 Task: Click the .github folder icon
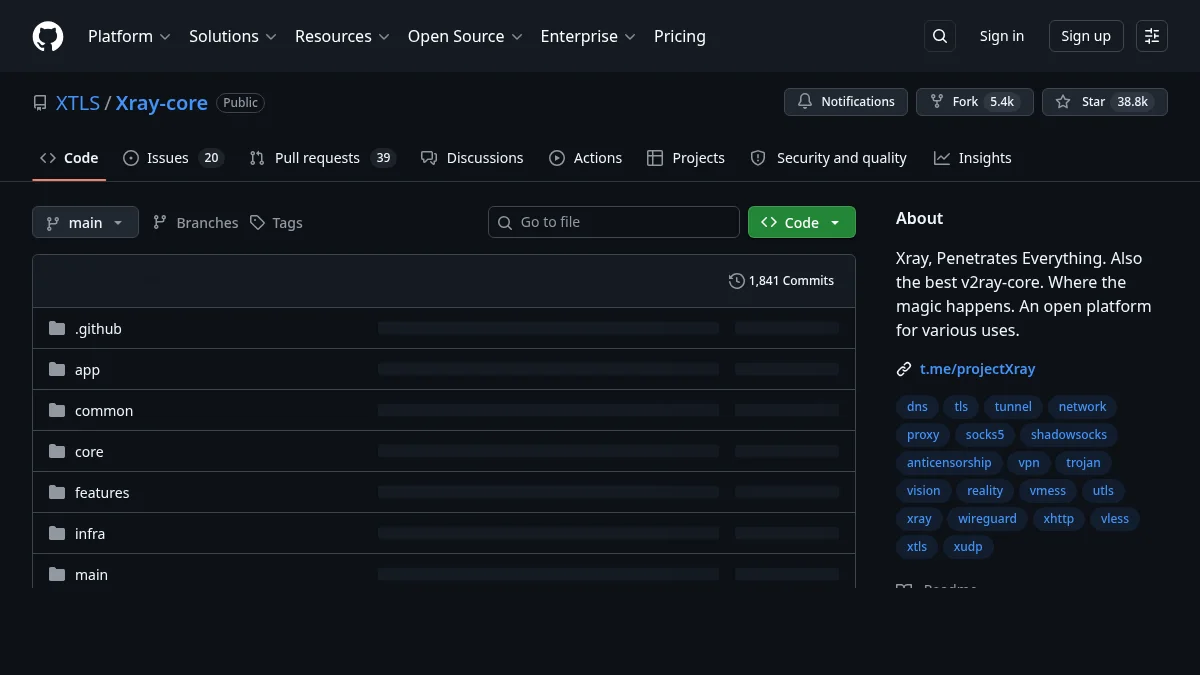click(x=57, y=329)
